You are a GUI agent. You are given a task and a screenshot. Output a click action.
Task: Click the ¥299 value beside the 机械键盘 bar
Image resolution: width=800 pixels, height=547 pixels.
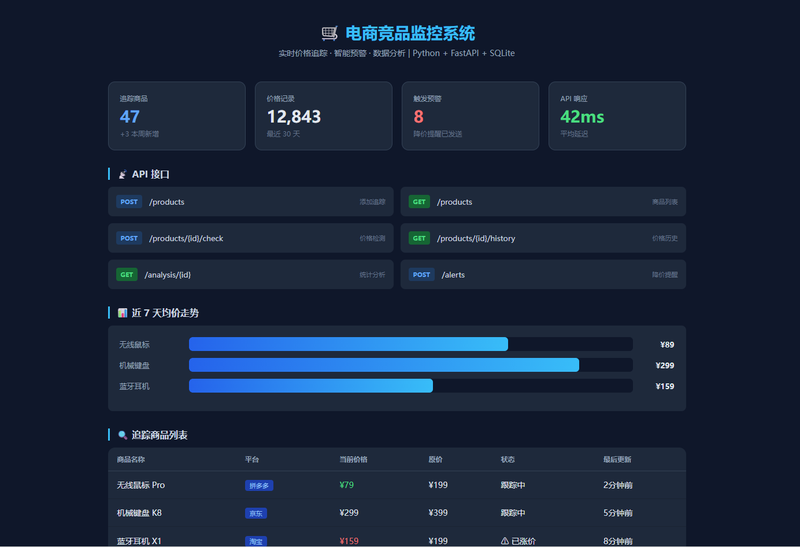(665, 365)
